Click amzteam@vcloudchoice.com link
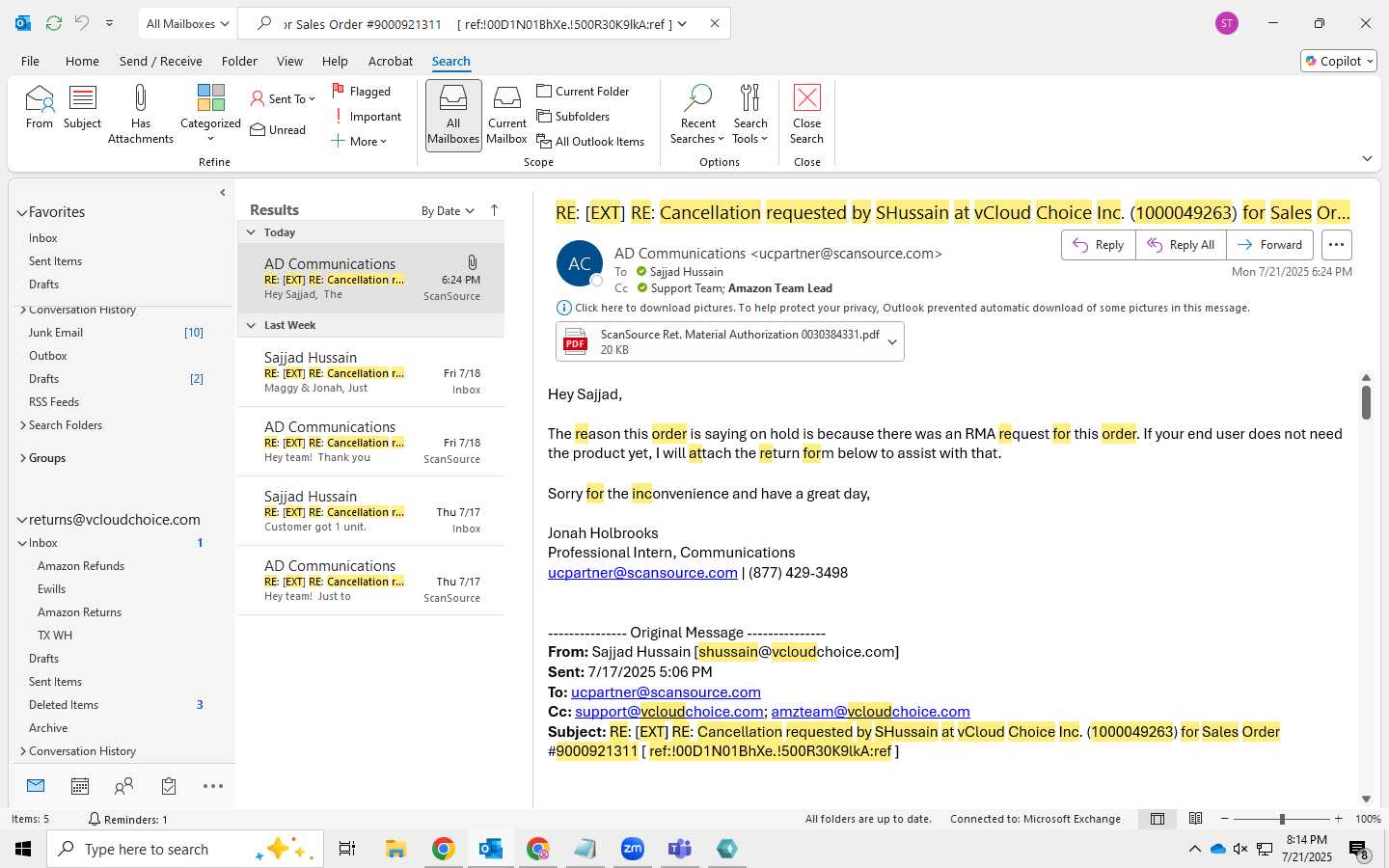Viewport: 1389px width, 868px height. tap(871, 712)
